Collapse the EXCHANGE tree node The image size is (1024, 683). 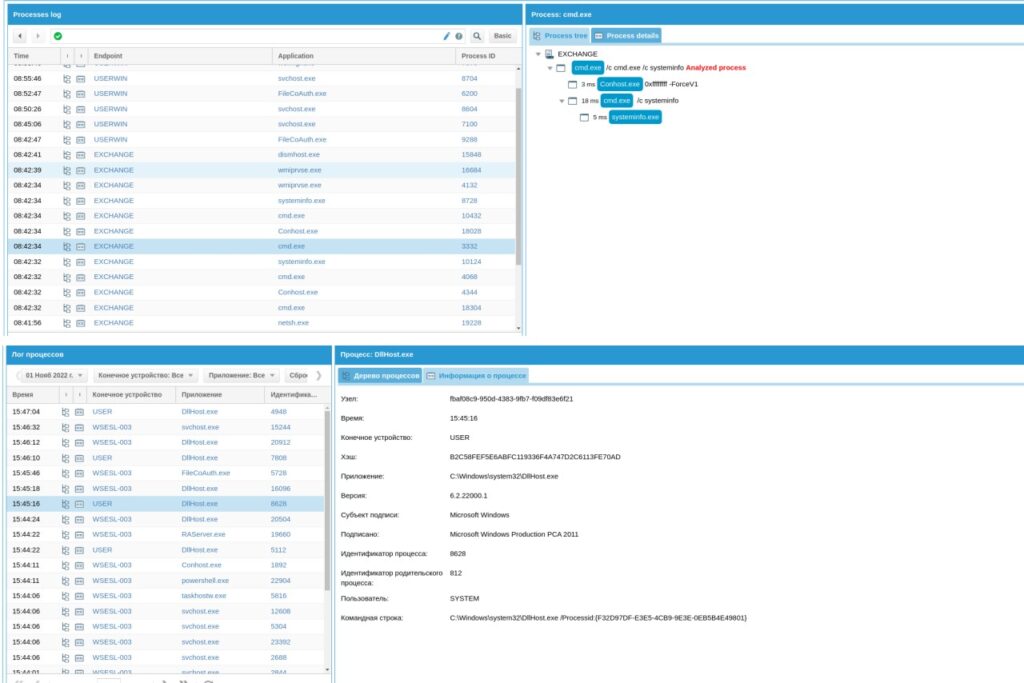[x=539, y=54]
